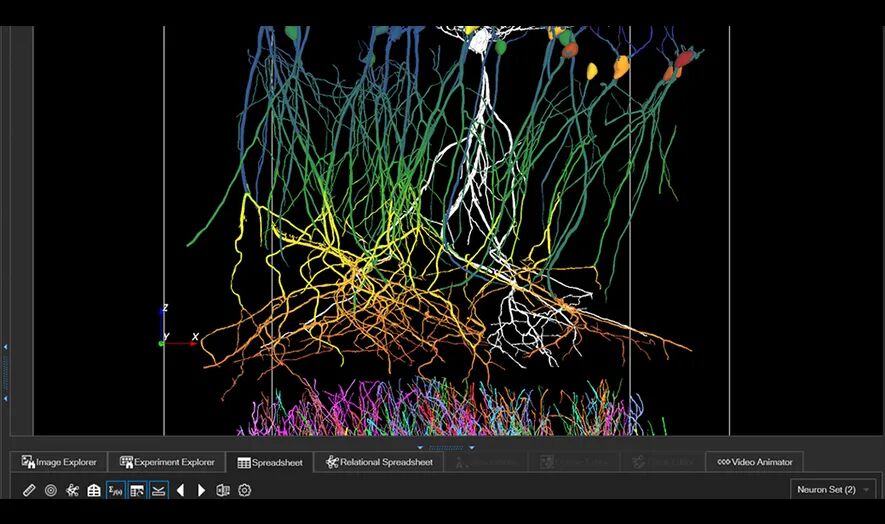Image resolution: width=885 pixels, height=524 pixels.
Task: Switch to the Experiment Explorer tab
Action: [167, 462]
